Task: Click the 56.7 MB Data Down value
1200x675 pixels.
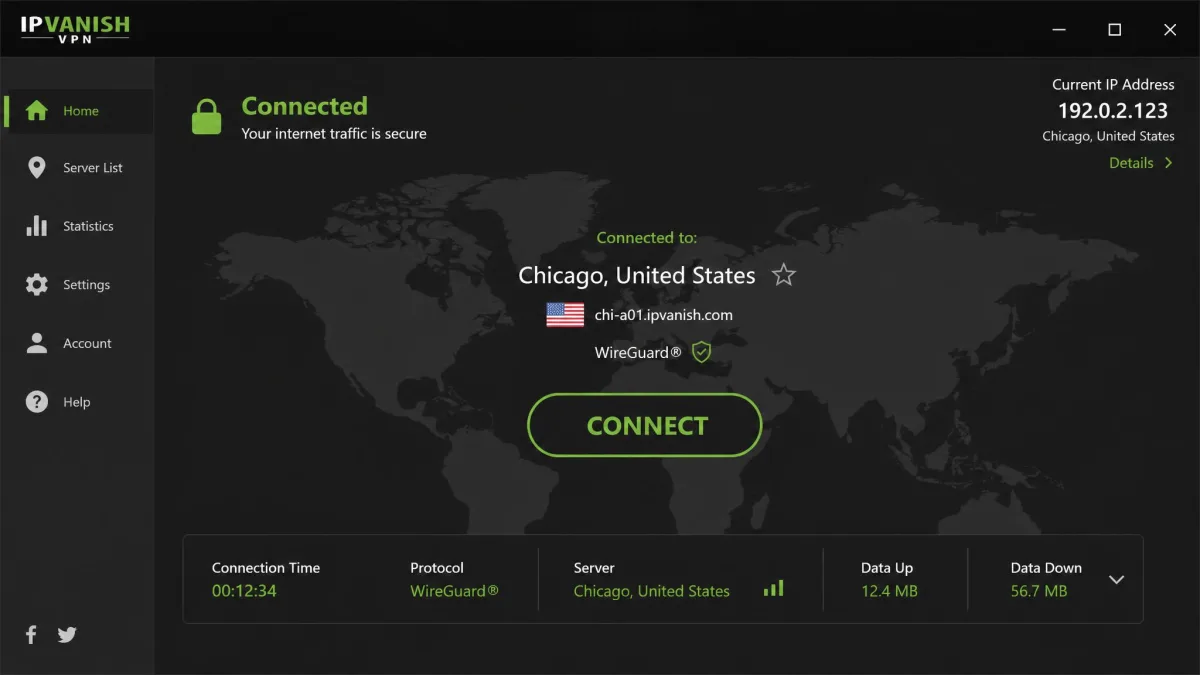Action: [1039, 591]
